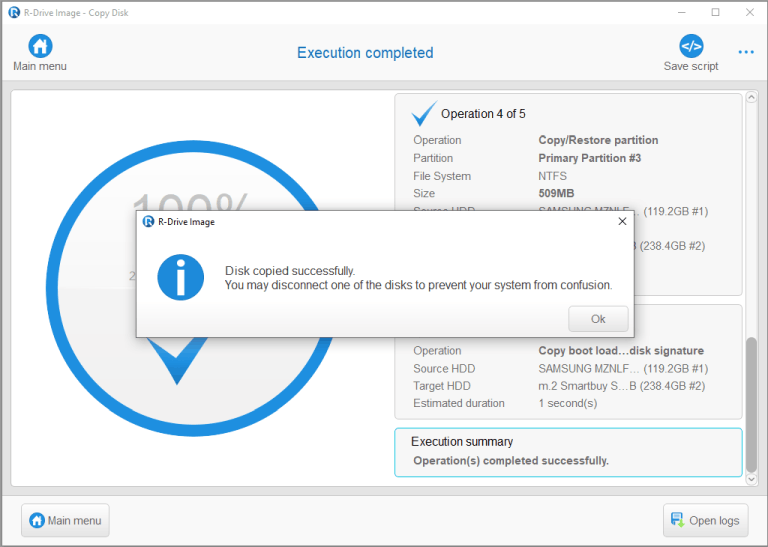Screen dimensions: 768x547
Task: Select the Primary Partition #3 value
Action: coord(589,158)
